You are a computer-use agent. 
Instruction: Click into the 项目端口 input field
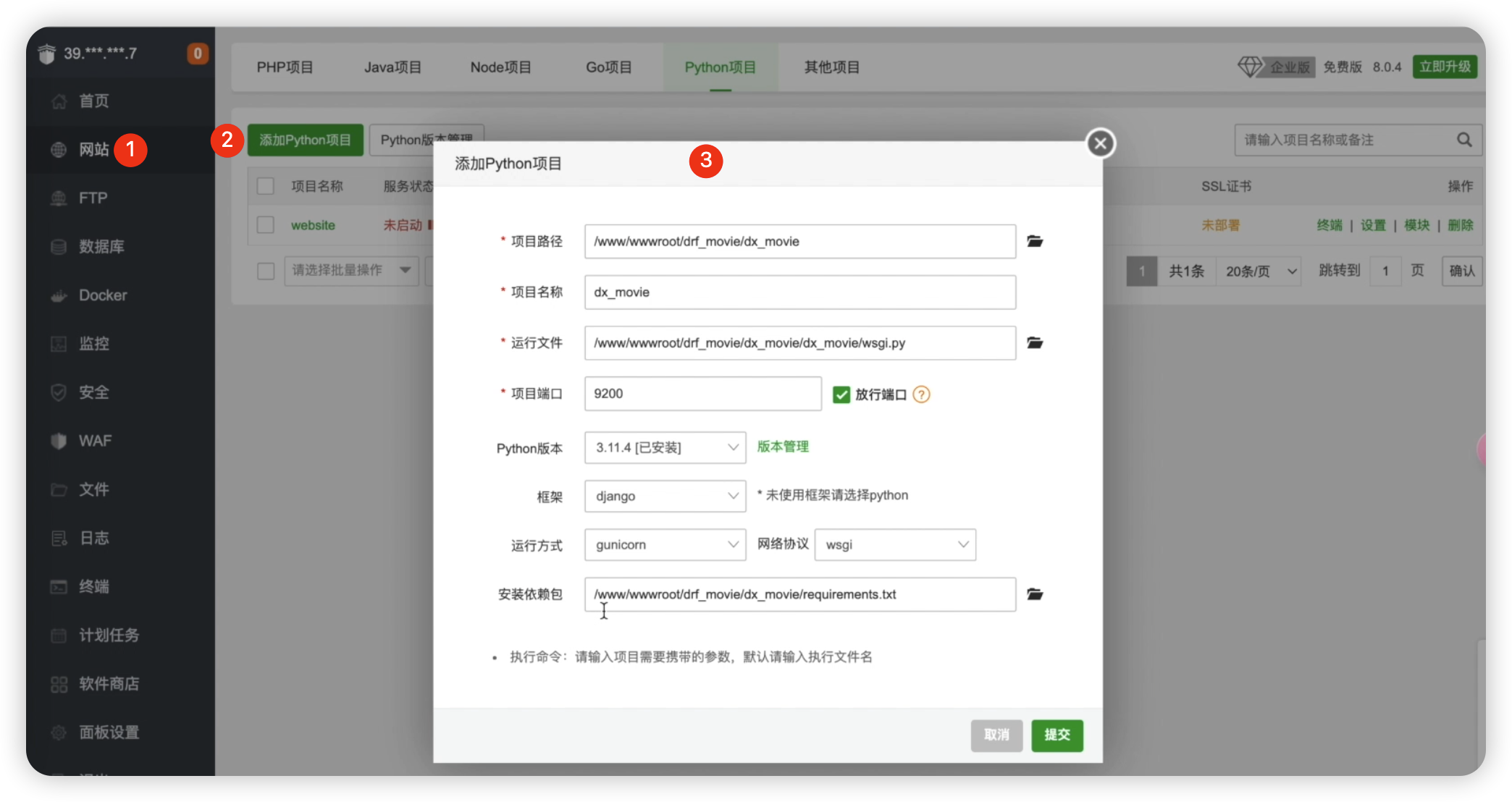[702, 393]
